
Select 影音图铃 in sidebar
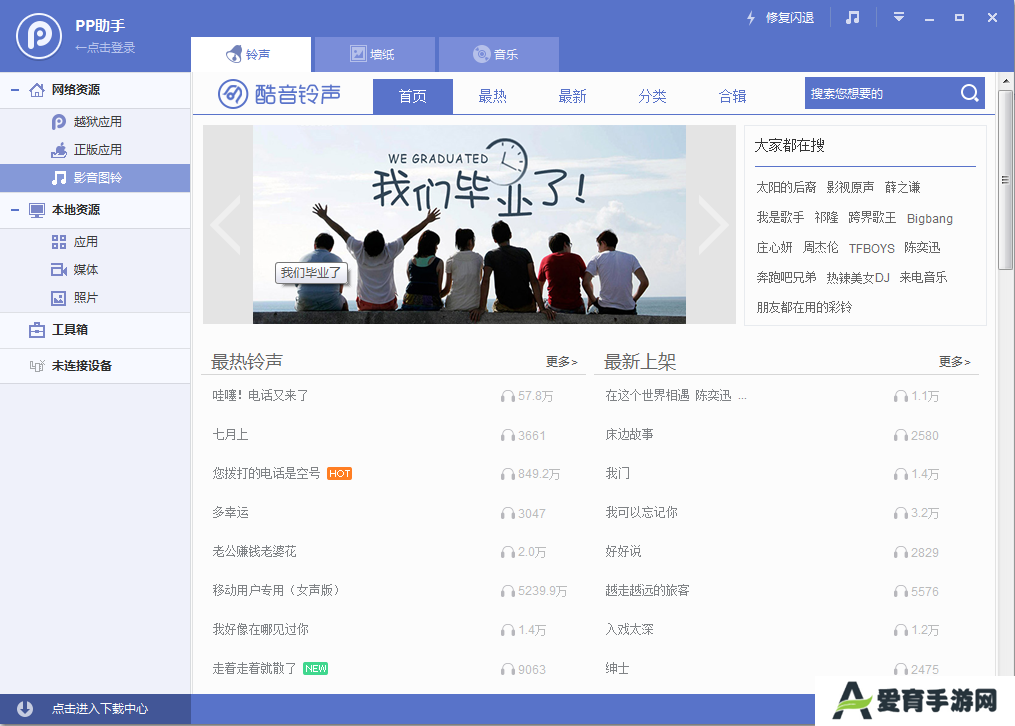[x=95, y=177]
